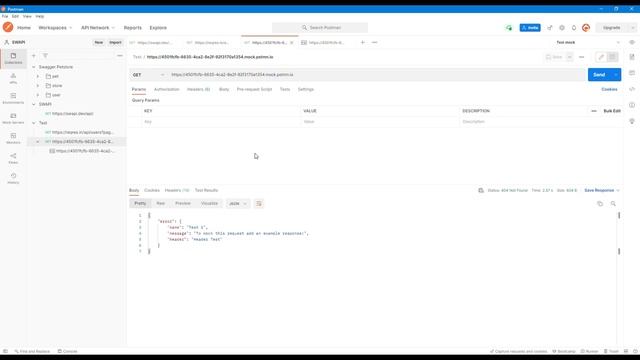This screenshot has height=360, width=640.
Task: Click the Import button
Action: click(x=115, y=42)
